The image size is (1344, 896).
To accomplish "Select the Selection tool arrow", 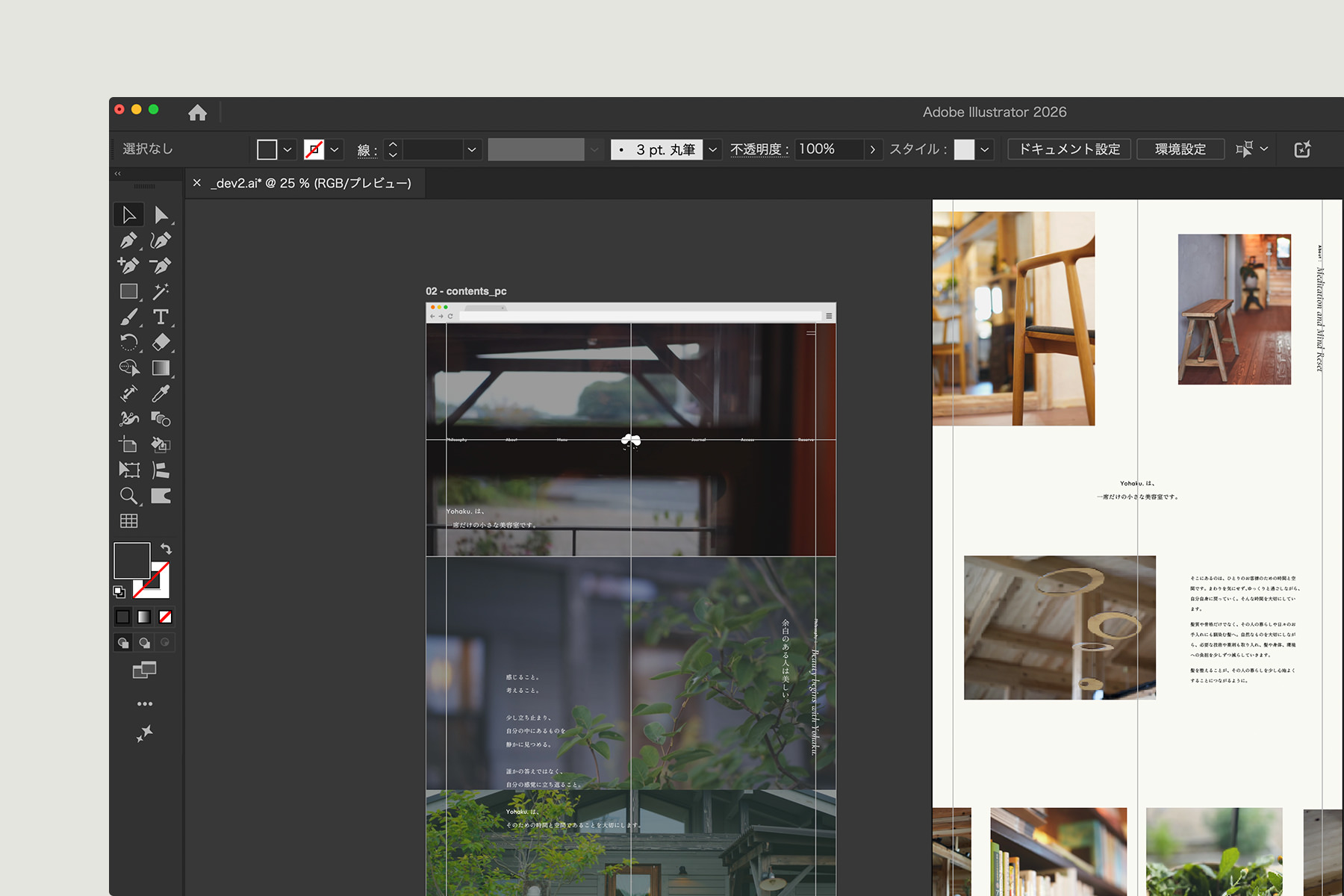I will point(128,215).
